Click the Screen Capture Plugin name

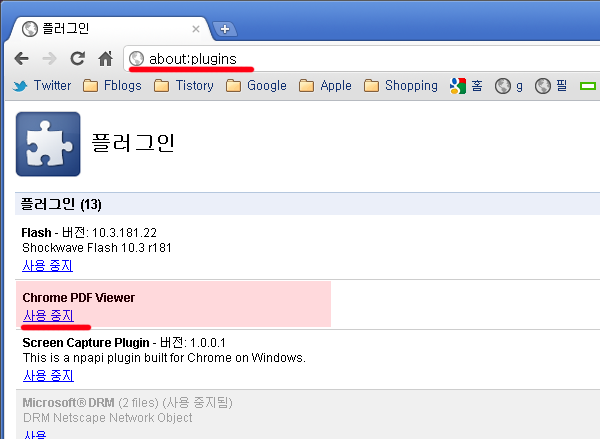point(86,343)
